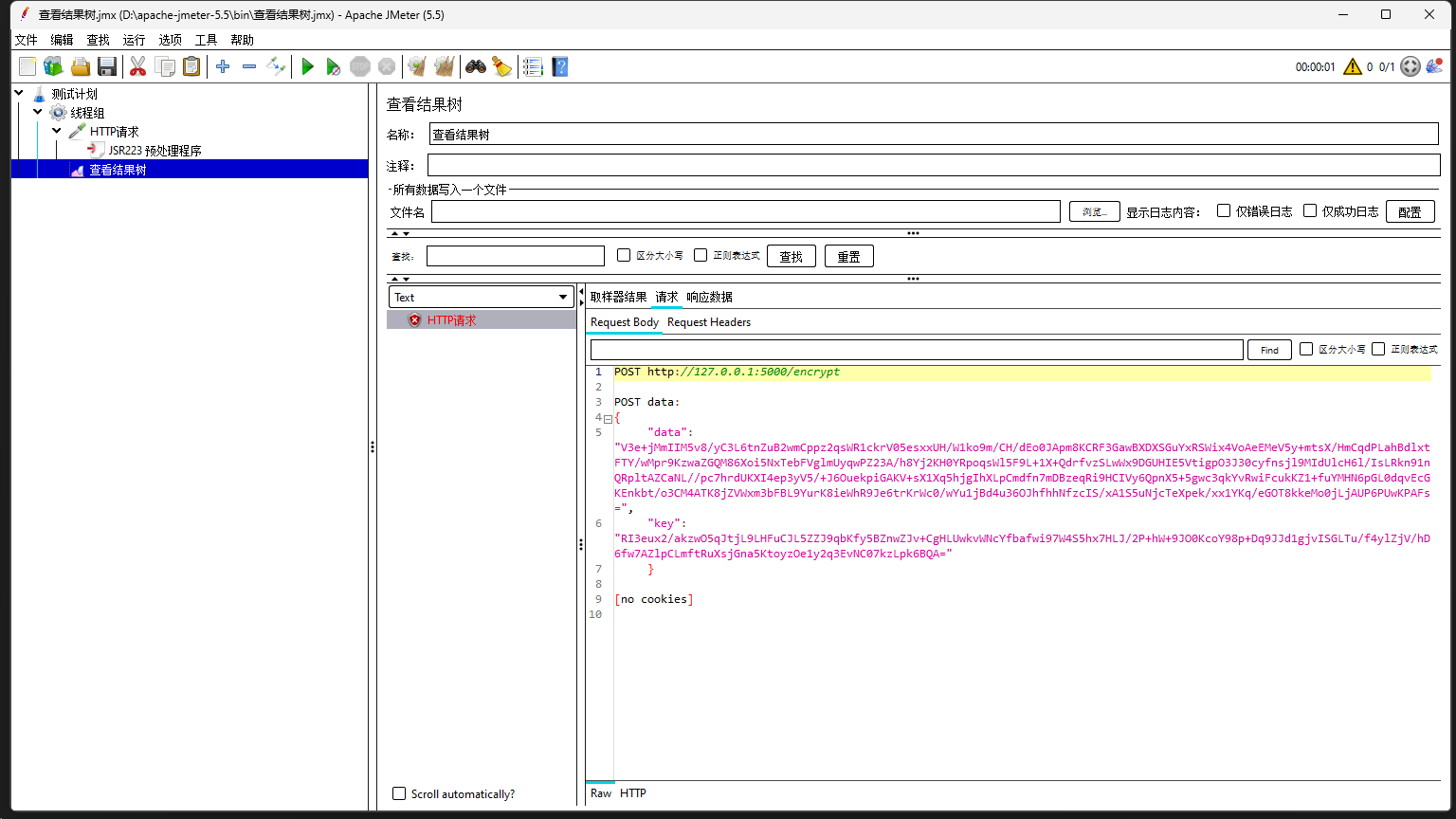
Task: Select the Raw tab at bottom
Action: tap(601, 792)
